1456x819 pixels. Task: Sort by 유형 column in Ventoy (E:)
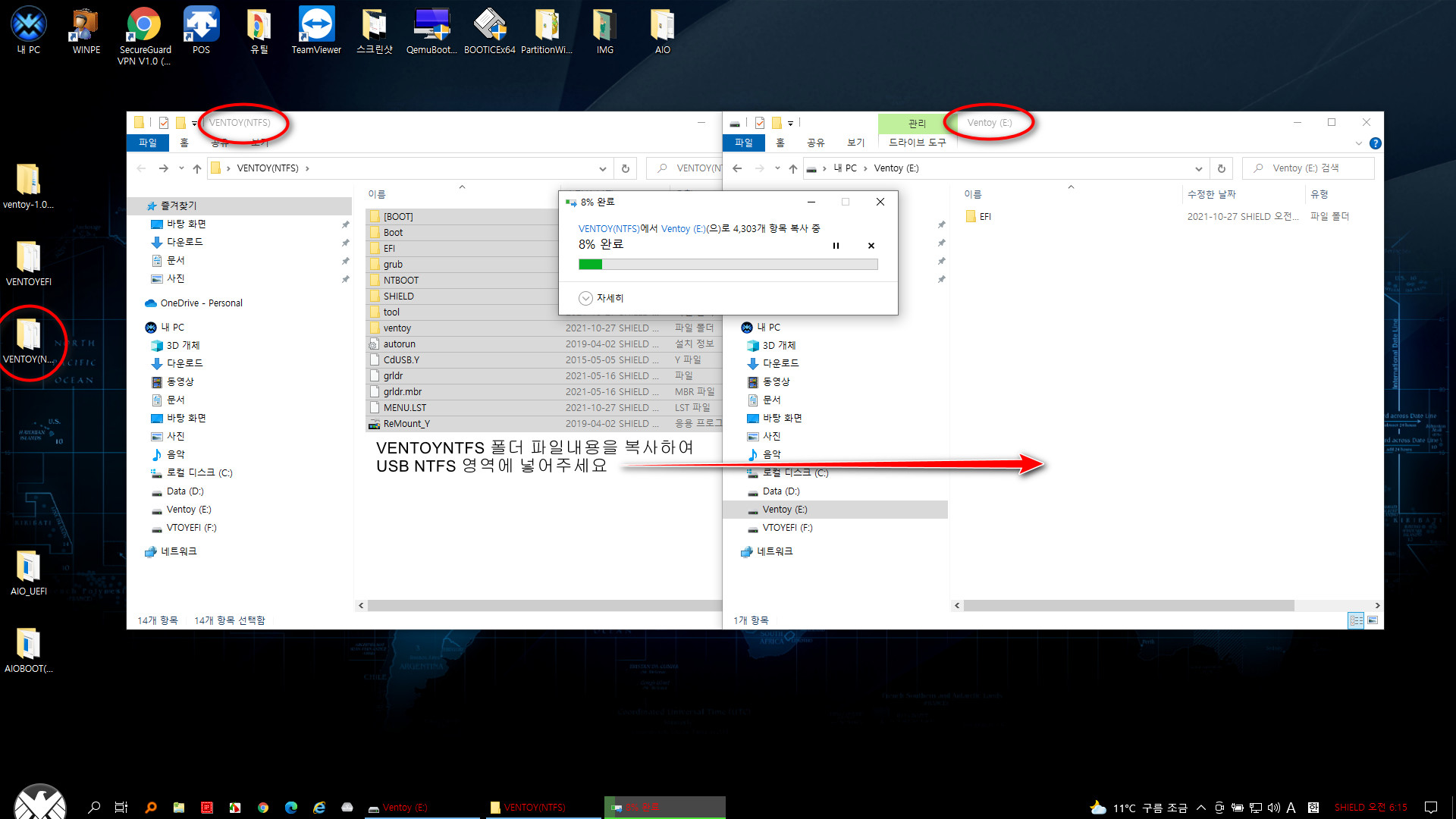coord(1319,194)
